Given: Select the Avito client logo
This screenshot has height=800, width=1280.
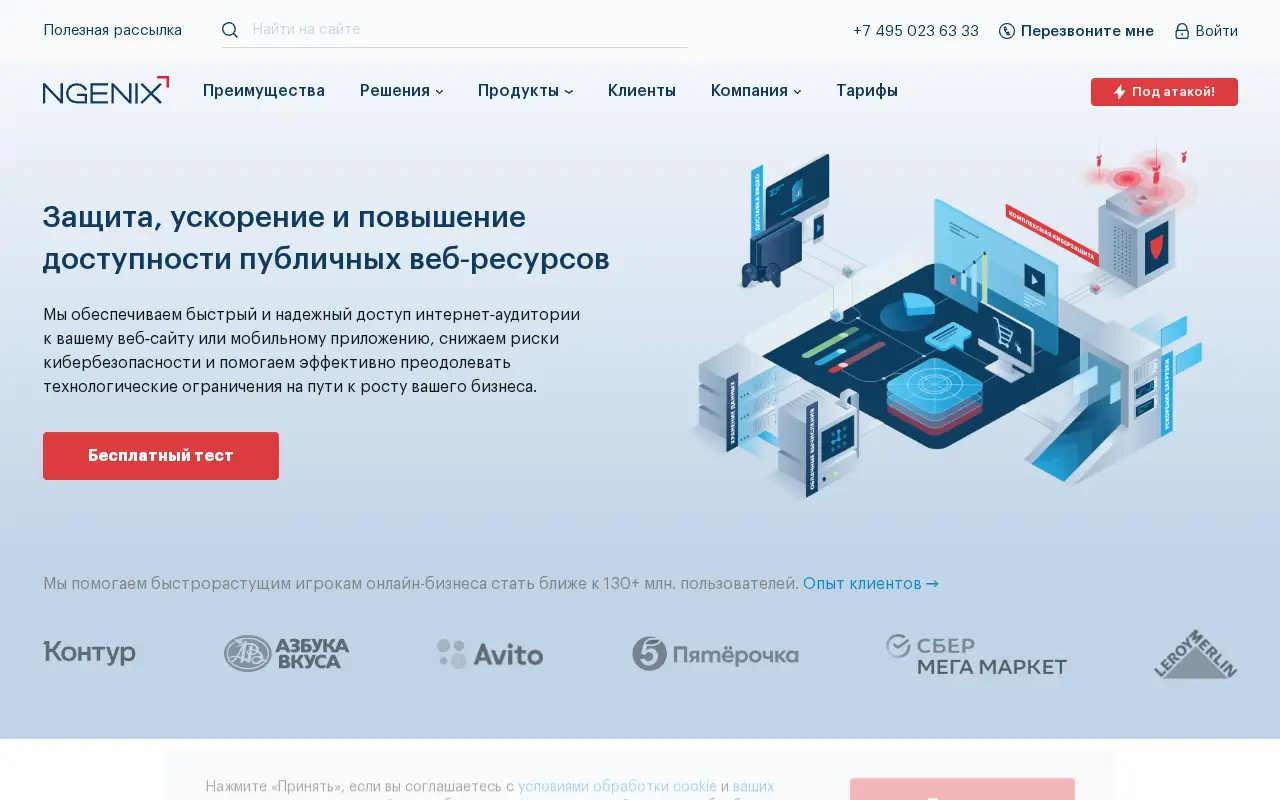Looking at the screenshot, I should (490, 655).
